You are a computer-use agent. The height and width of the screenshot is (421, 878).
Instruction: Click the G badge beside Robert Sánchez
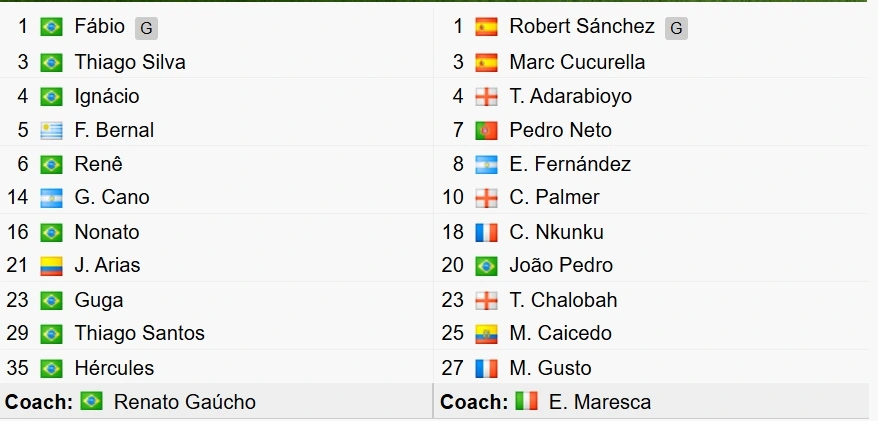point(676,29)
